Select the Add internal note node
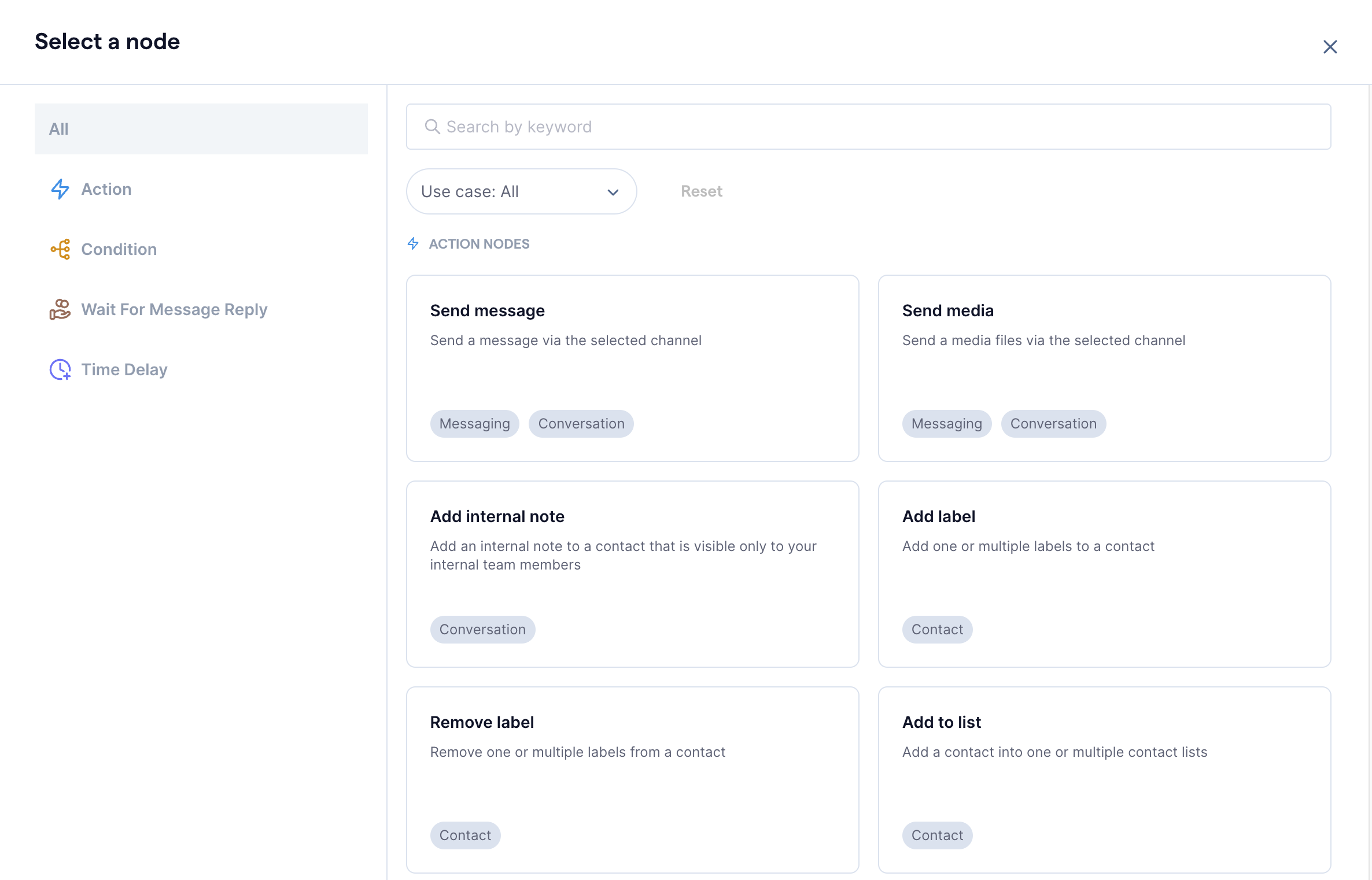 click(x=632, y=574)
